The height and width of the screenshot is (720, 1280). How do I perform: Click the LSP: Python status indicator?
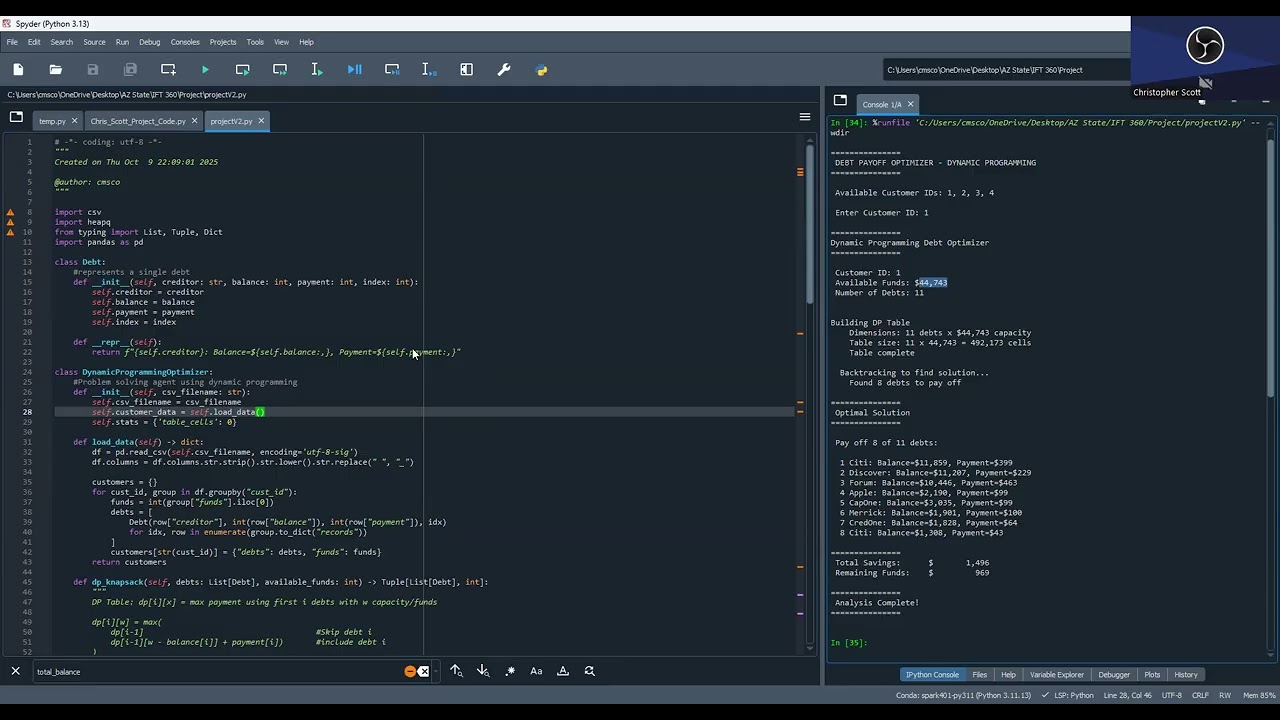tap(1068, 696)
